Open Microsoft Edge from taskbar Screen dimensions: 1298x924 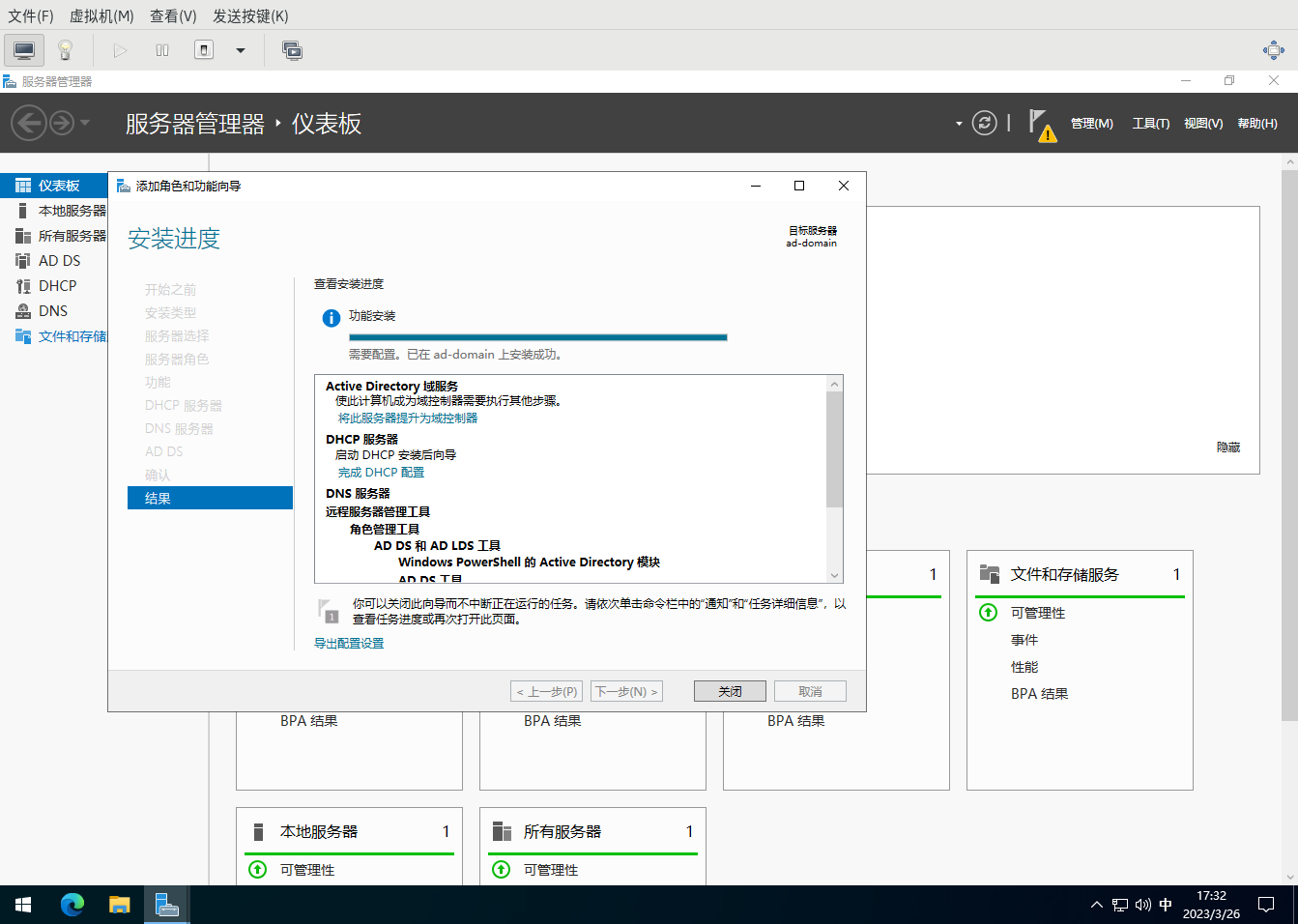point(72,905)
